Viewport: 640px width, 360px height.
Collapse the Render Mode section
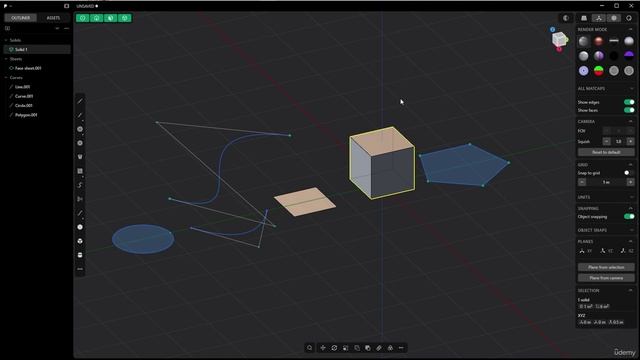[631, 29]
